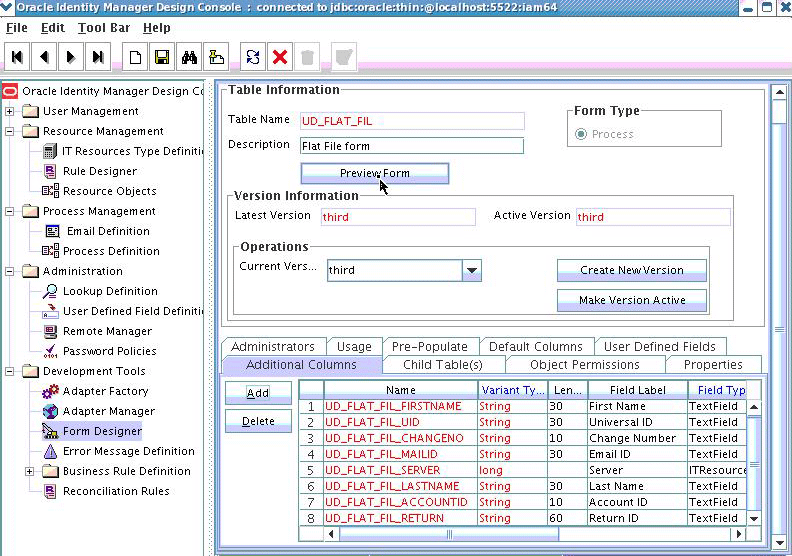Click the New document toolbar icon
This screenshot has width=792, height=556.
tap(136, 57)
